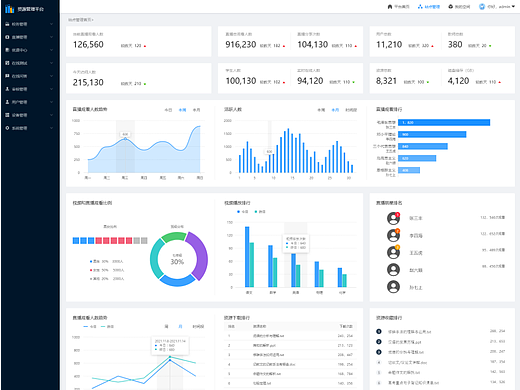Click the seventh sidebar menu's person icon
520x390 pixels.
pos(7,102)
